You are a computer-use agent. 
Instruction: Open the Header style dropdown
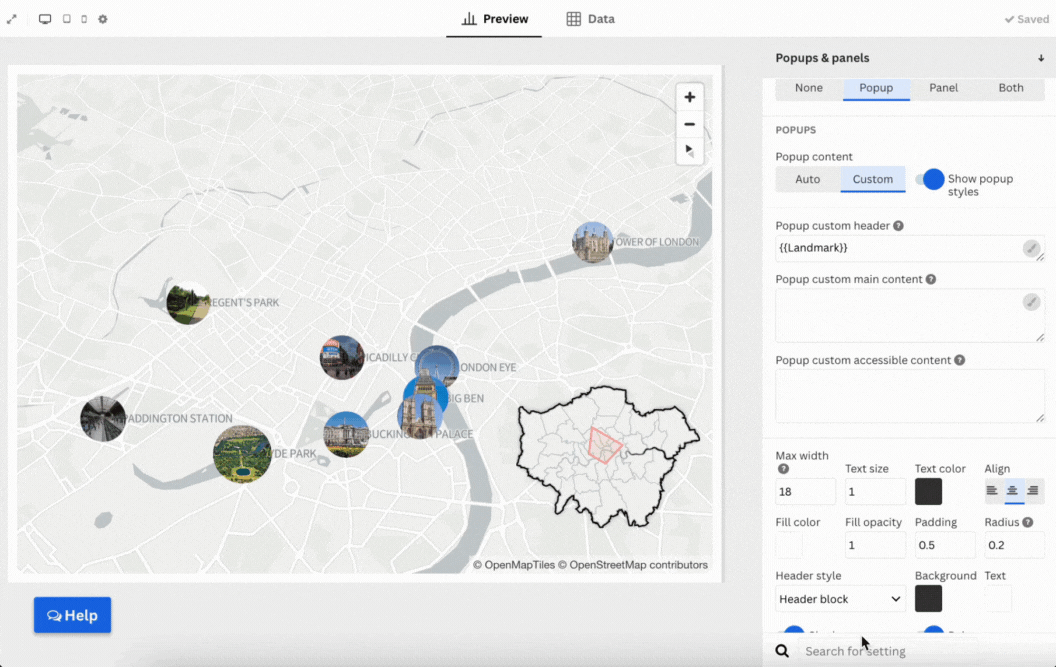pos(840,599)
